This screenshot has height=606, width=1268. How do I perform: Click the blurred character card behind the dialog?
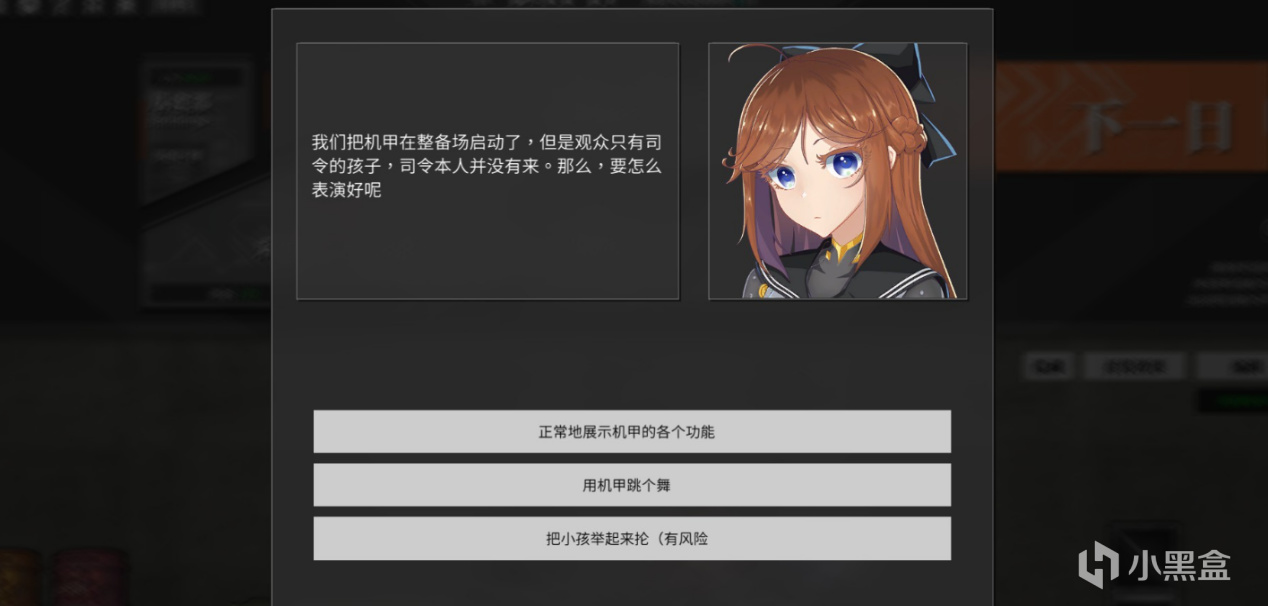205,180
